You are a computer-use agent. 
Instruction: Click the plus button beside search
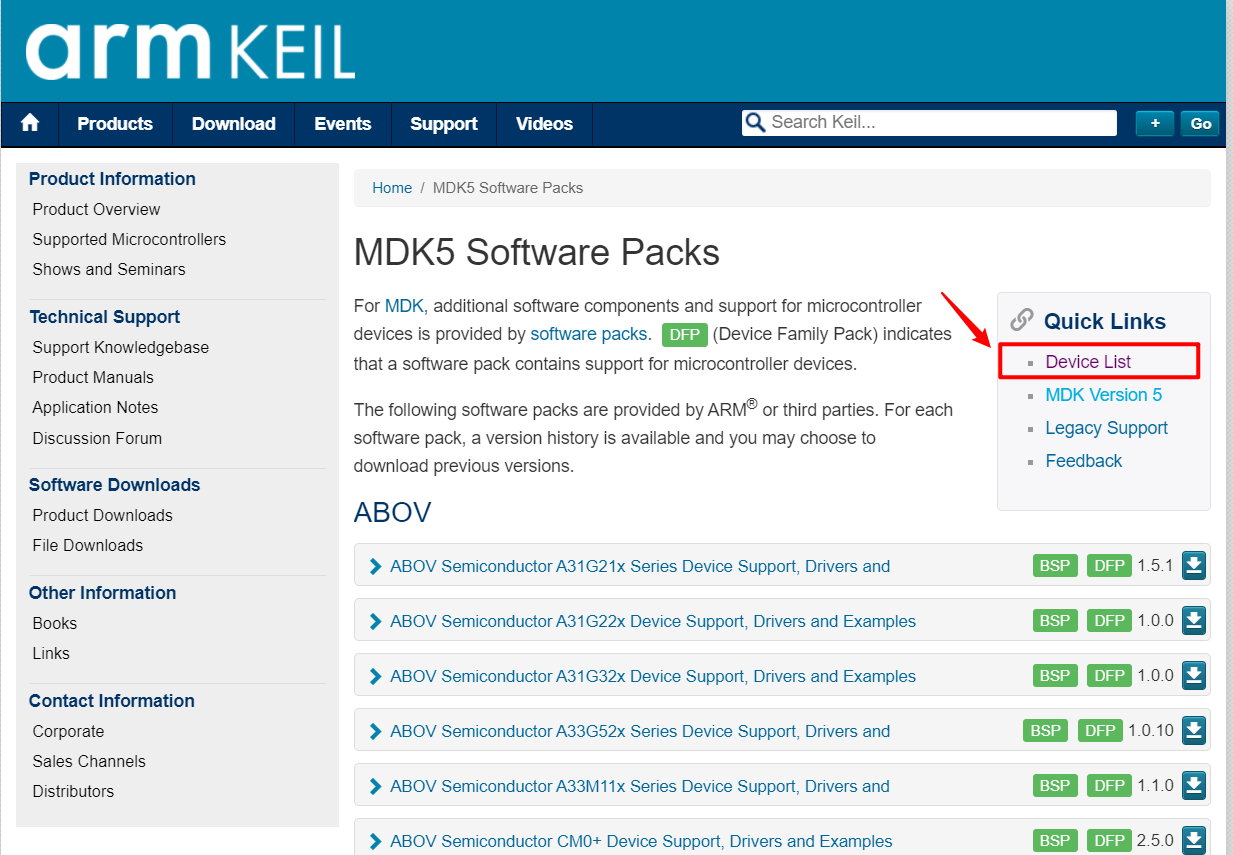click(1155, 123)
